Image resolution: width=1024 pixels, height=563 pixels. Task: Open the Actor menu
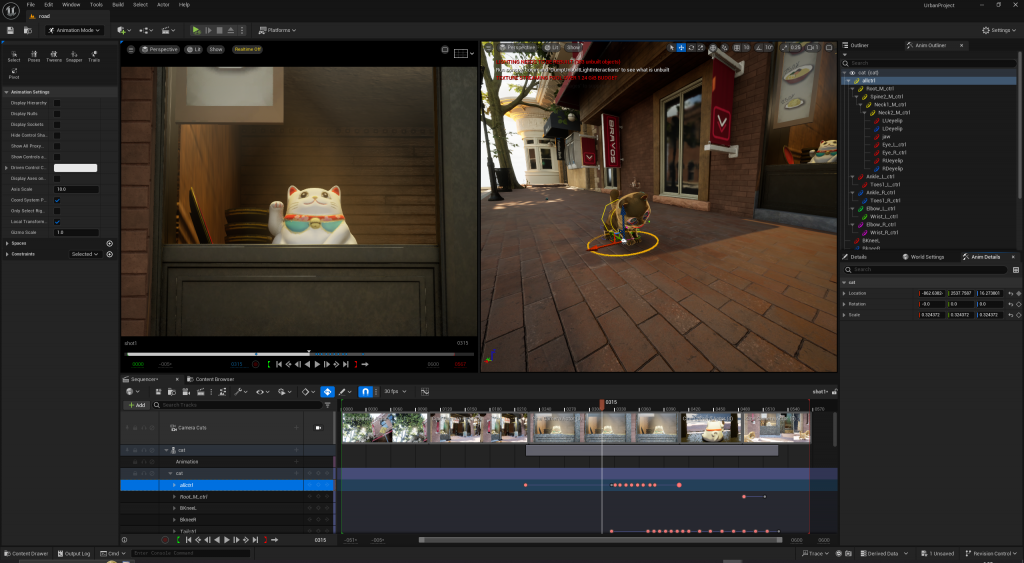163,5
